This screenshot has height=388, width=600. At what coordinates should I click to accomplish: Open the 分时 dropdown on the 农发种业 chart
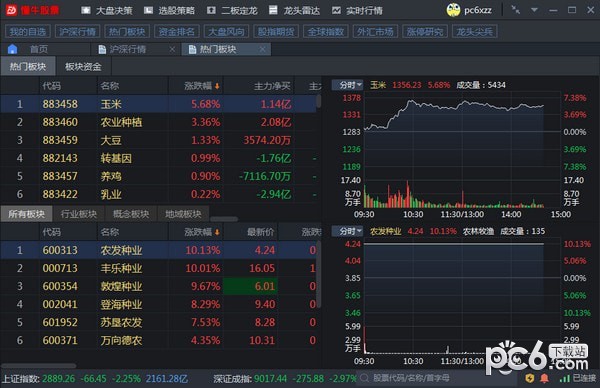347,231
